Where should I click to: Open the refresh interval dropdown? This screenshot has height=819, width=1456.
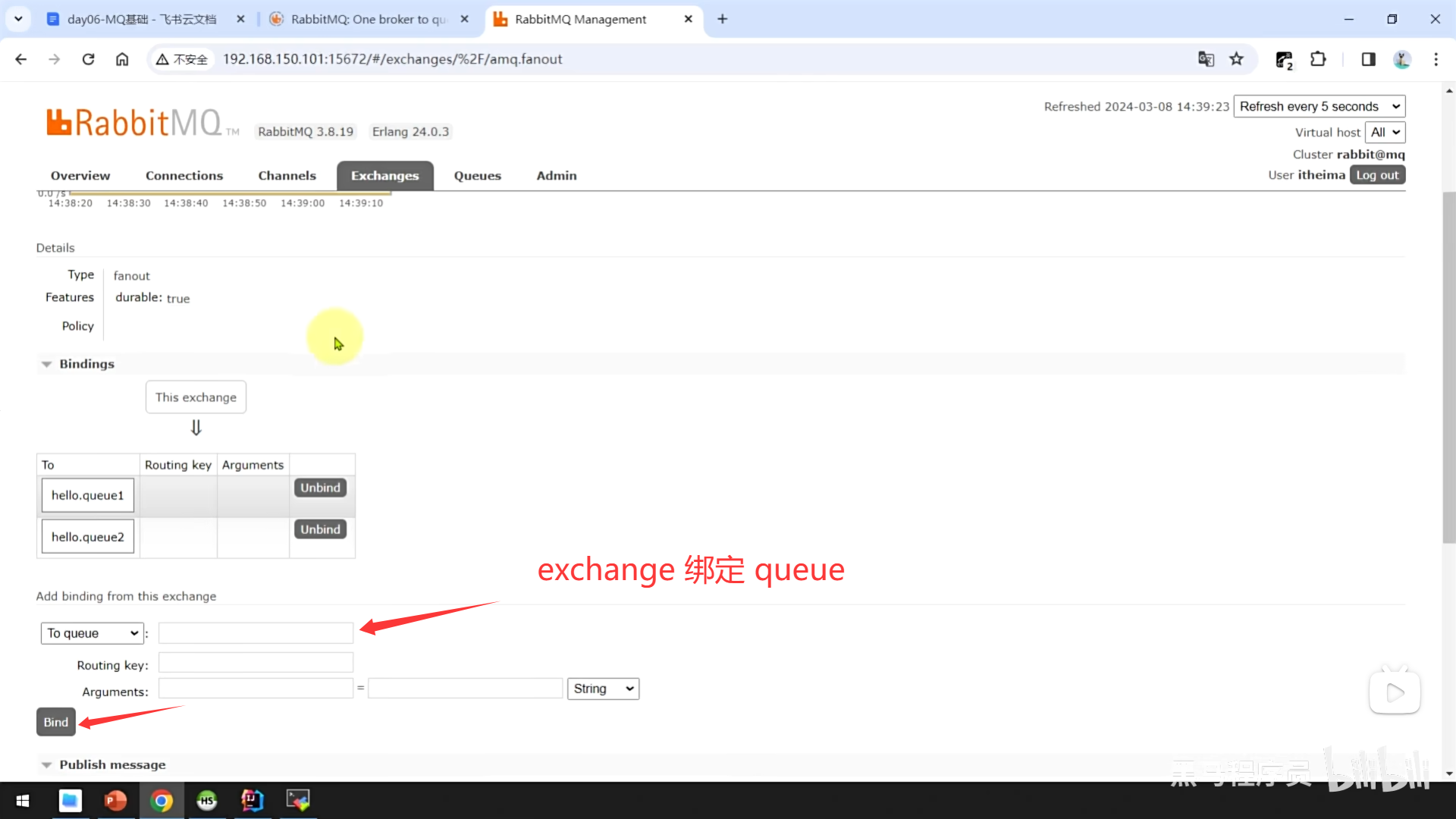[x=1319, y=106]
